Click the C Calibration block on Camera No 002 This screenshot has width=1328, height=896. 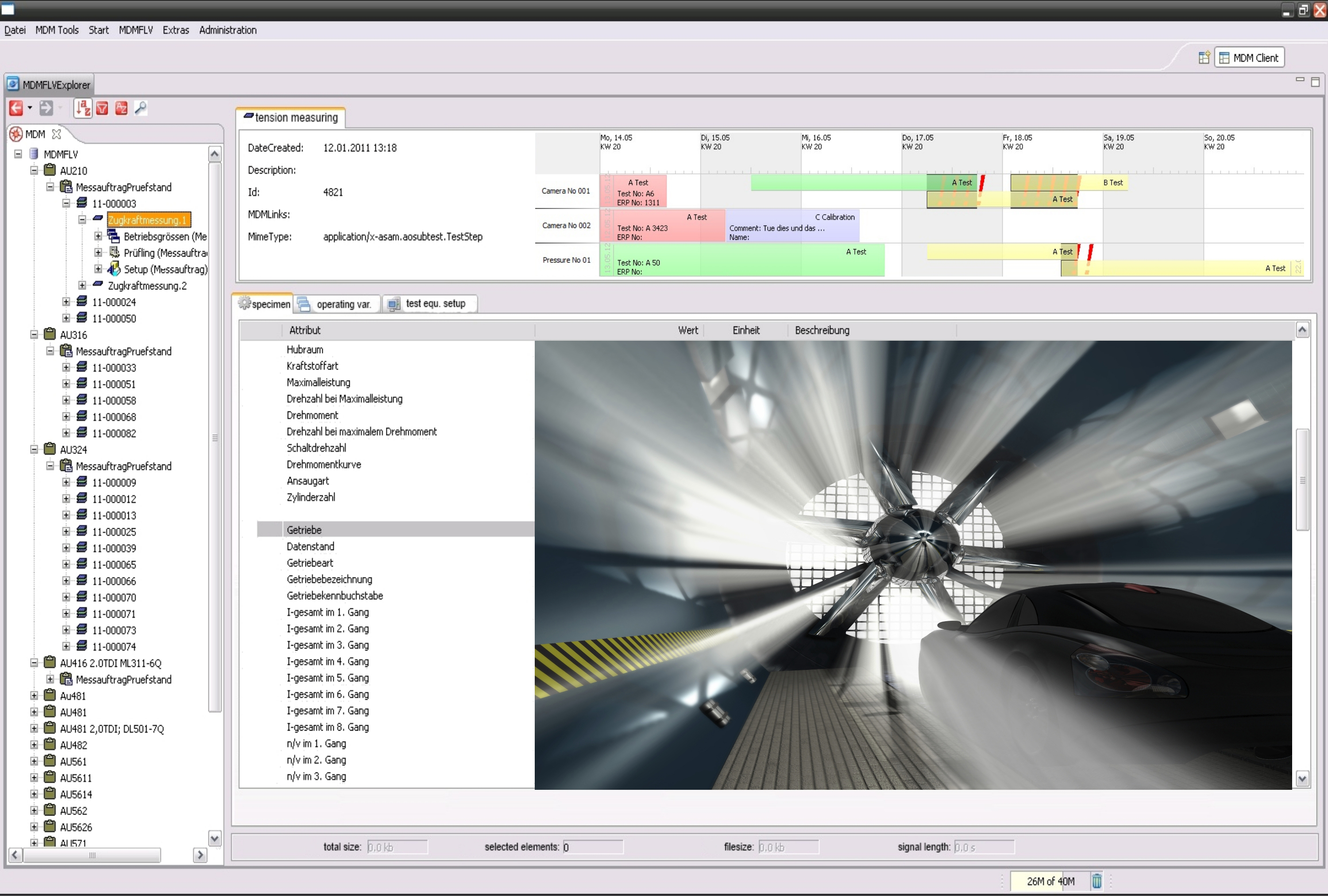pos(792,226)
